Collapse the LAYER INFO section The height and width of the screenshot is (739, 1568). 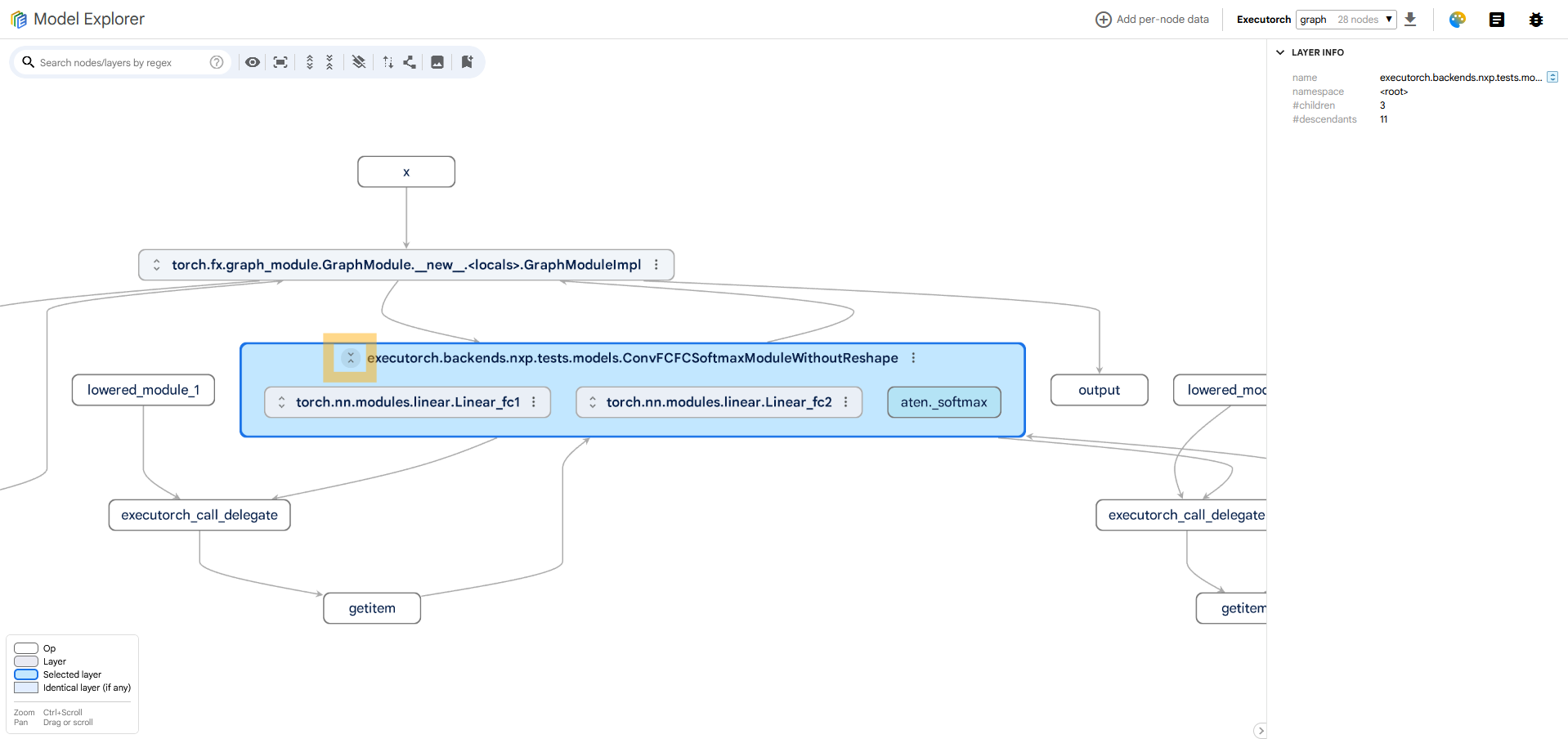1280,52
